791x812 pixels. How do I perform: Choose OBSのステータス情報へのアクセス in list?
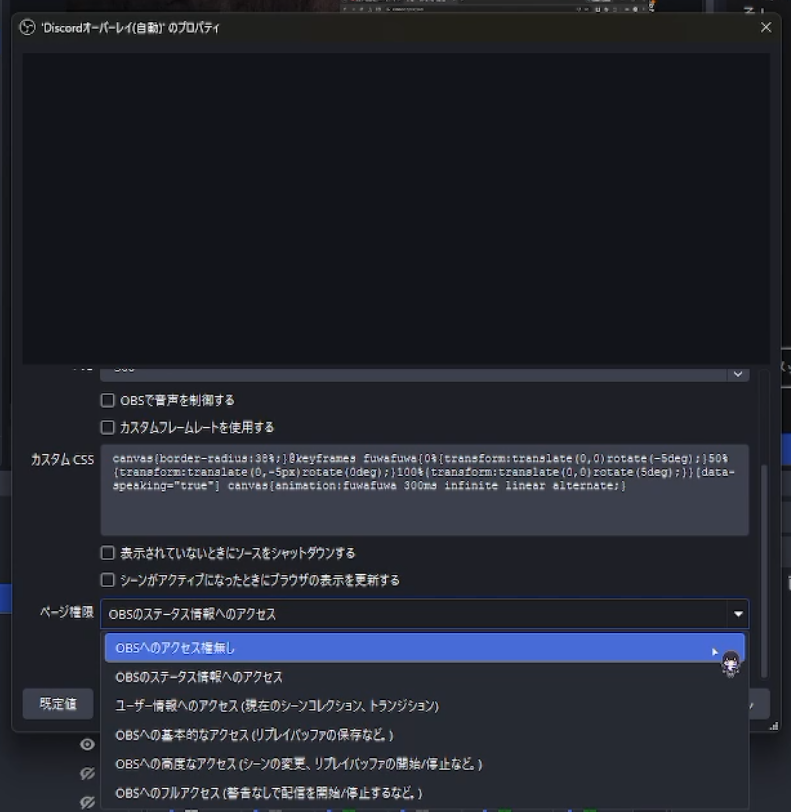coord(424,677)
